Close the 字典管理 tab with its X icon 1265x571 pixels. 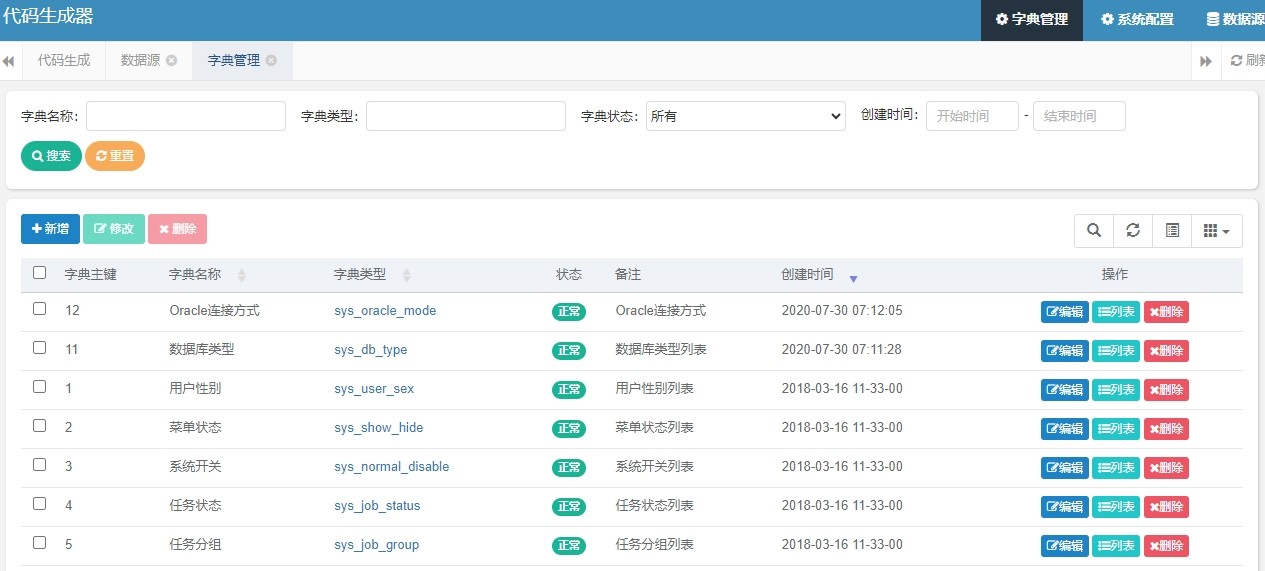click(x=271, y=61)
